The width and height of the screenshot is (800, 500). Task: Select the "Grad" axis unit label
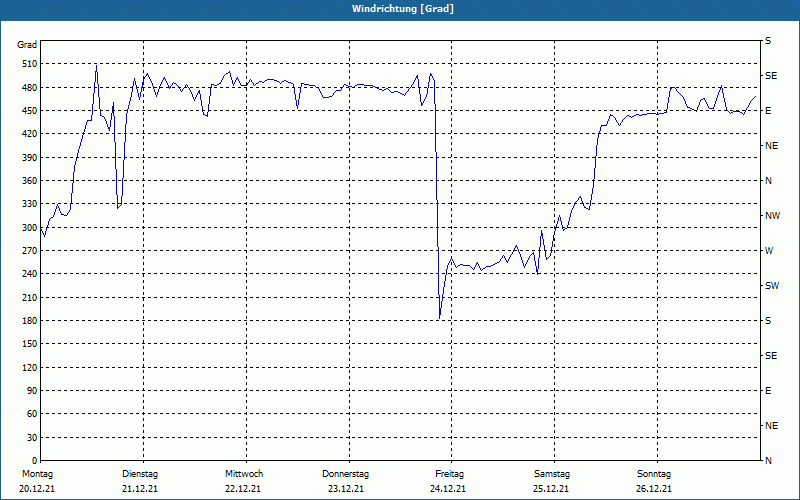(x=27, y=45)
